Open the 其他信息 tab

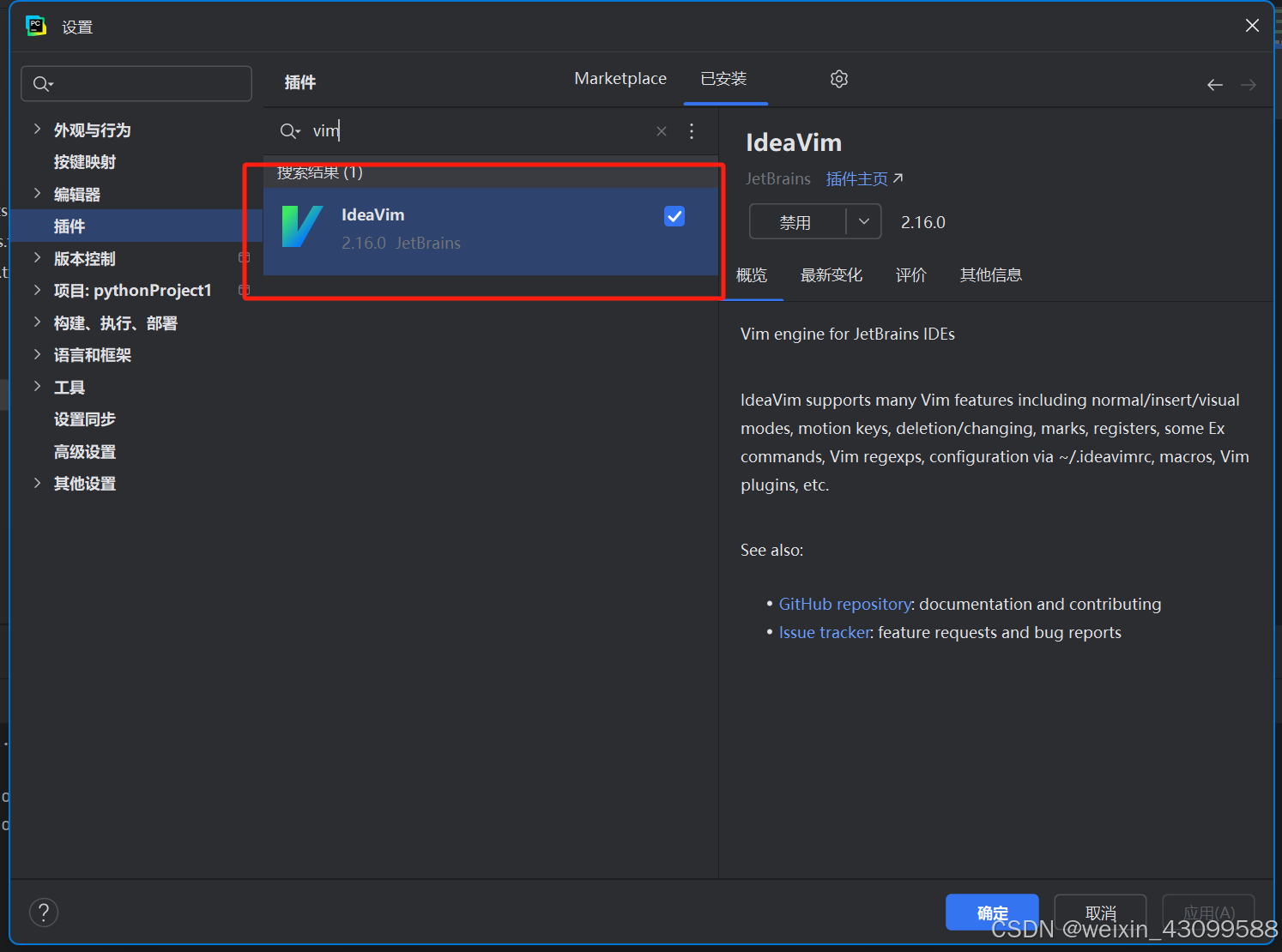pos(991,275)
